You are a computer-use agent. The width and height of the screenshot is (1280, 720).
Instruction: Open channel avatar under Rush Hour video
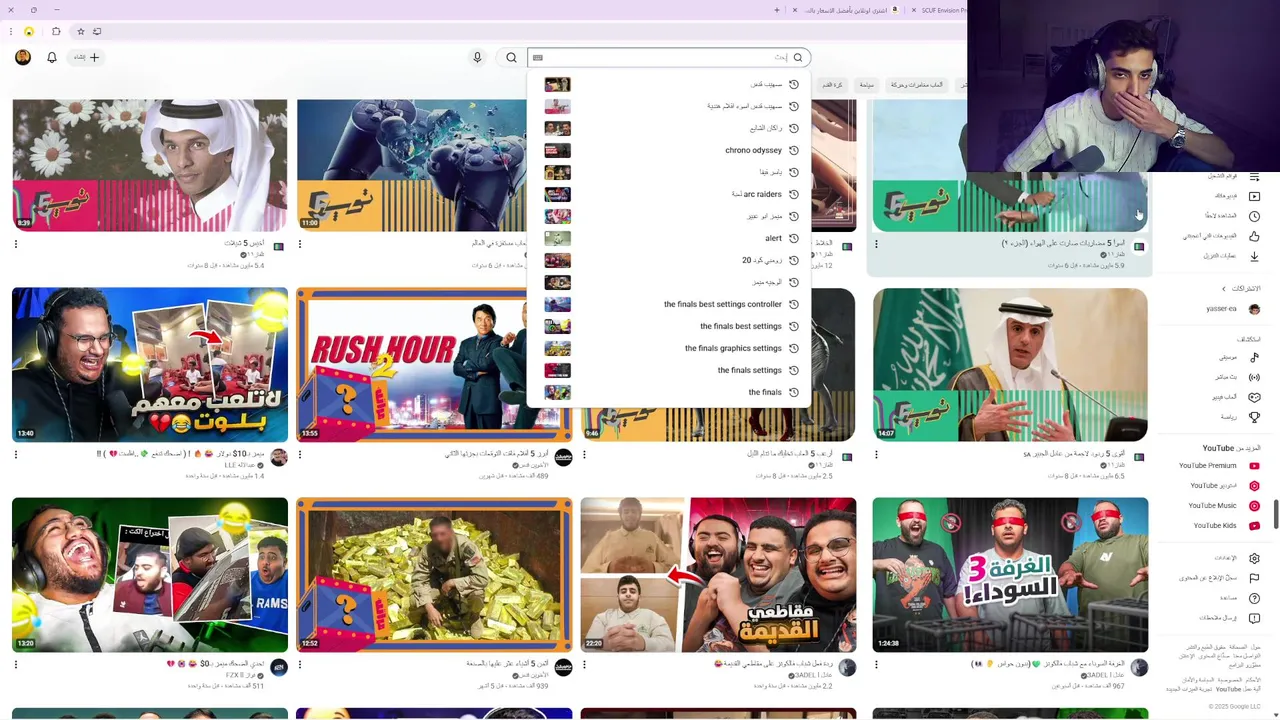(563, 457)
